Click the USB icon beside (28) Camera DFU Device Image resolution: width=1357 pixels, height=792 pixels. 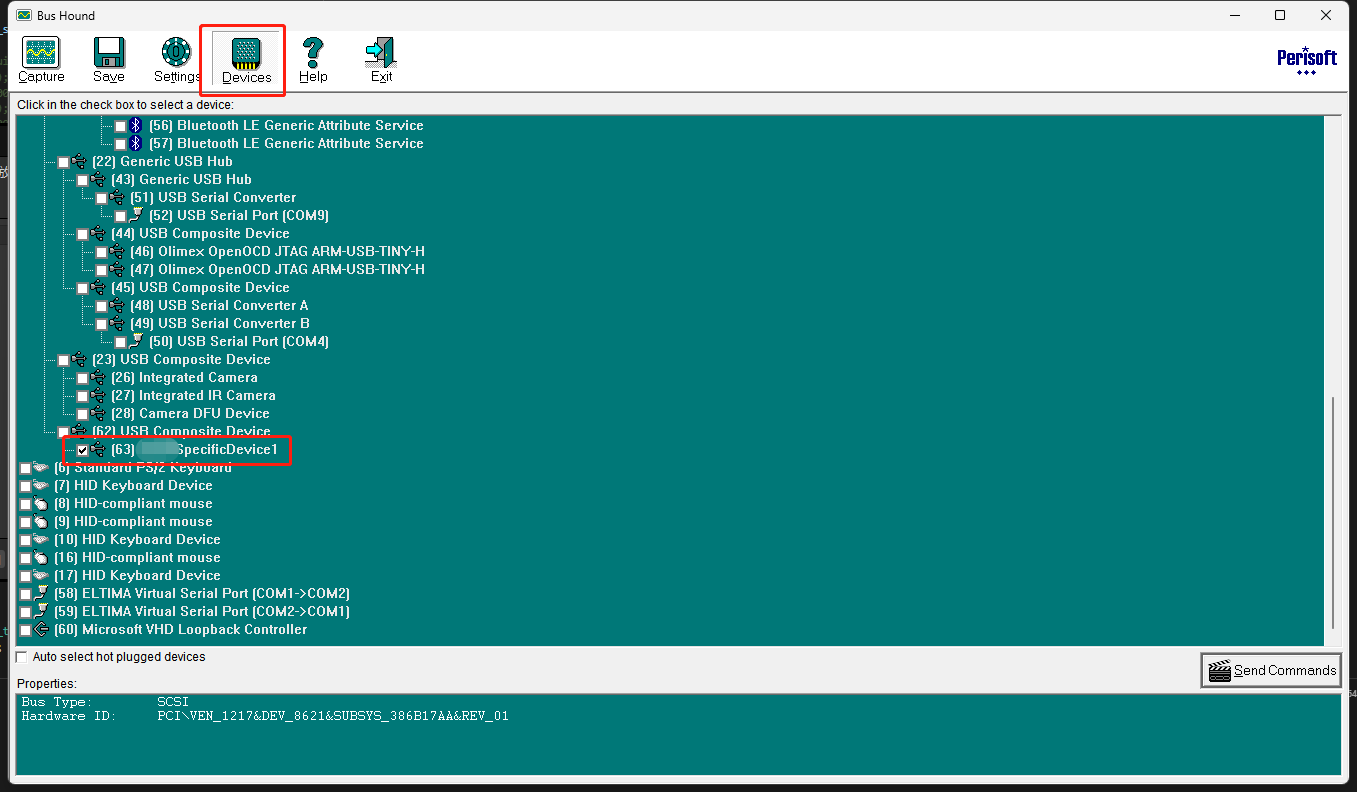[x=98, y=413]
